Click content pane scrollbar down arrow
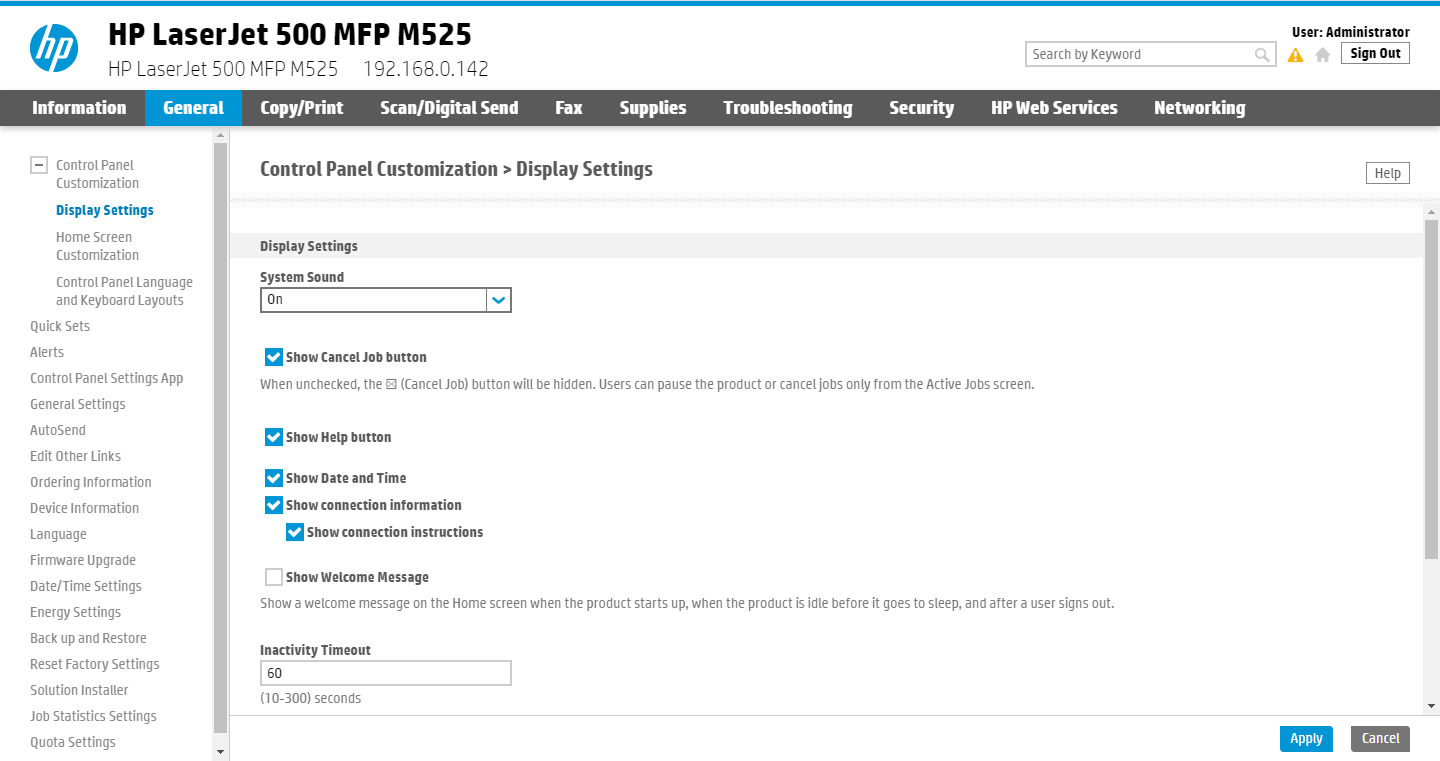 (x=1431, y=706)
